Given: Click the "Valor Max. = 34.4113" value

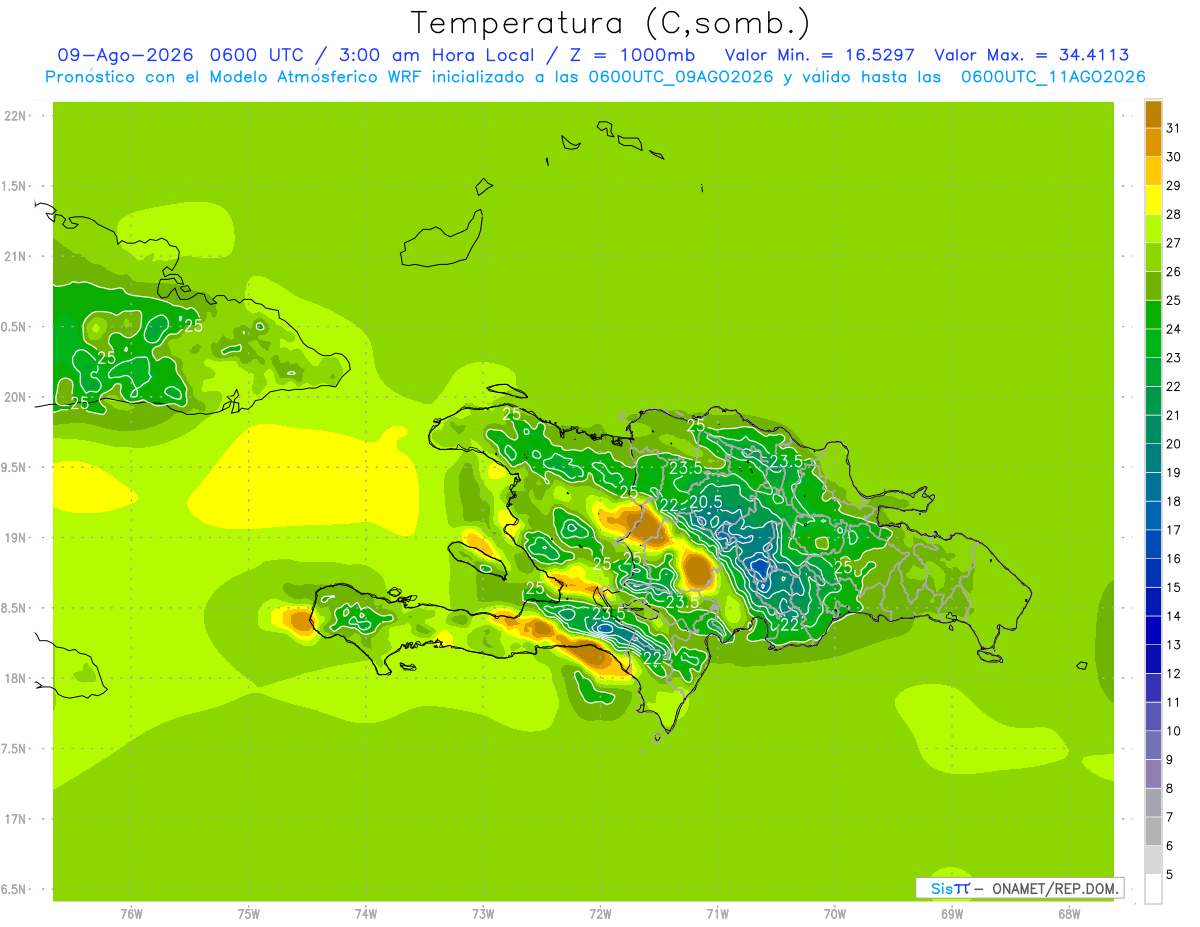Looking at the screenshot, I should 1032,55.
